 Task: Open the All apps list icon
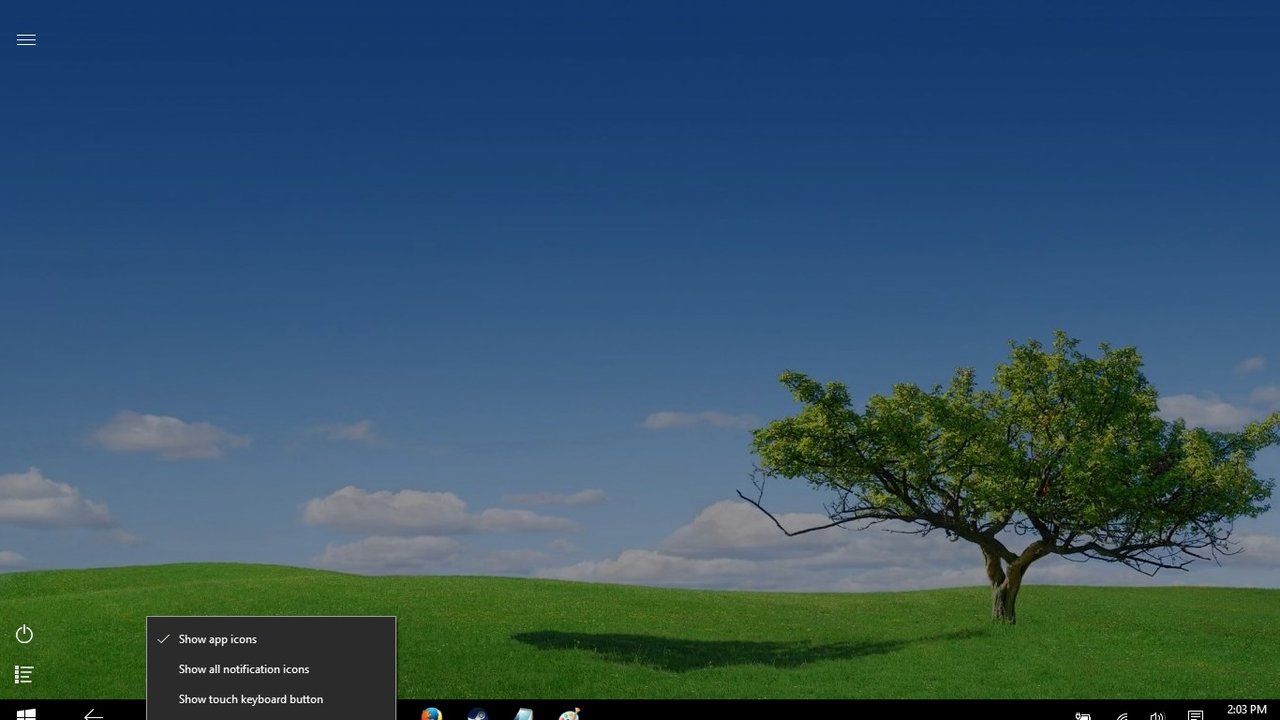(25, 675)
